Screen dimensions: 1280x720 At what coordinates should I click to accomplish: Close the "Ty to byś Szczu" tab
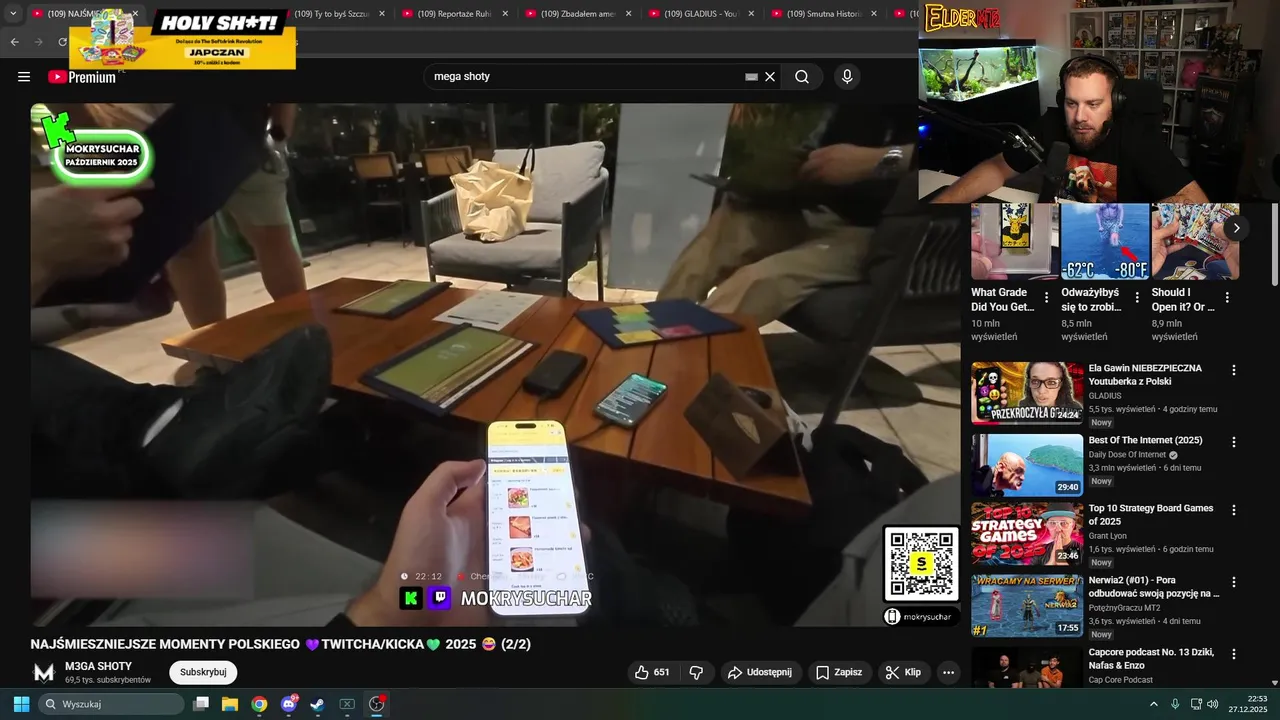[382, 14]
